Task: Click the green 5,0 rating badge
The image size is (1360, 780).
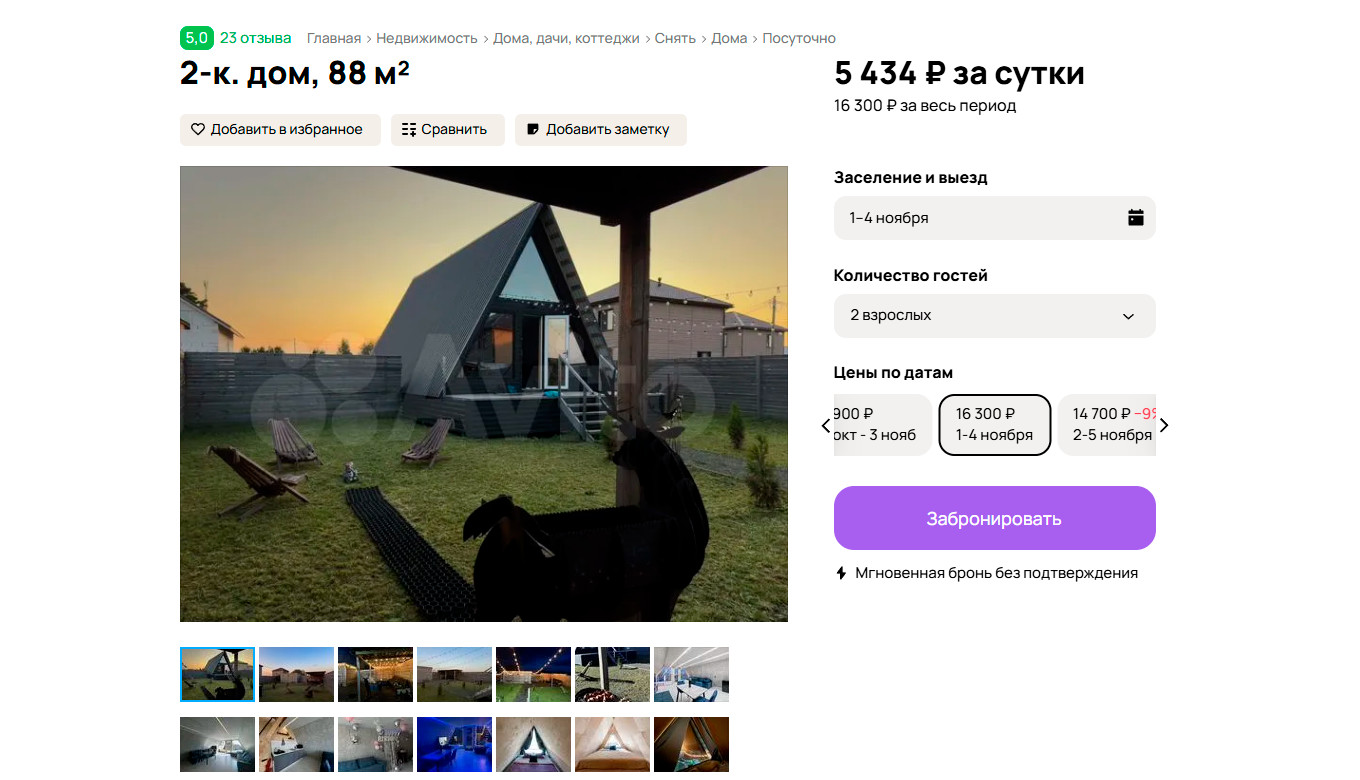Action: click(x=196, y=38)
